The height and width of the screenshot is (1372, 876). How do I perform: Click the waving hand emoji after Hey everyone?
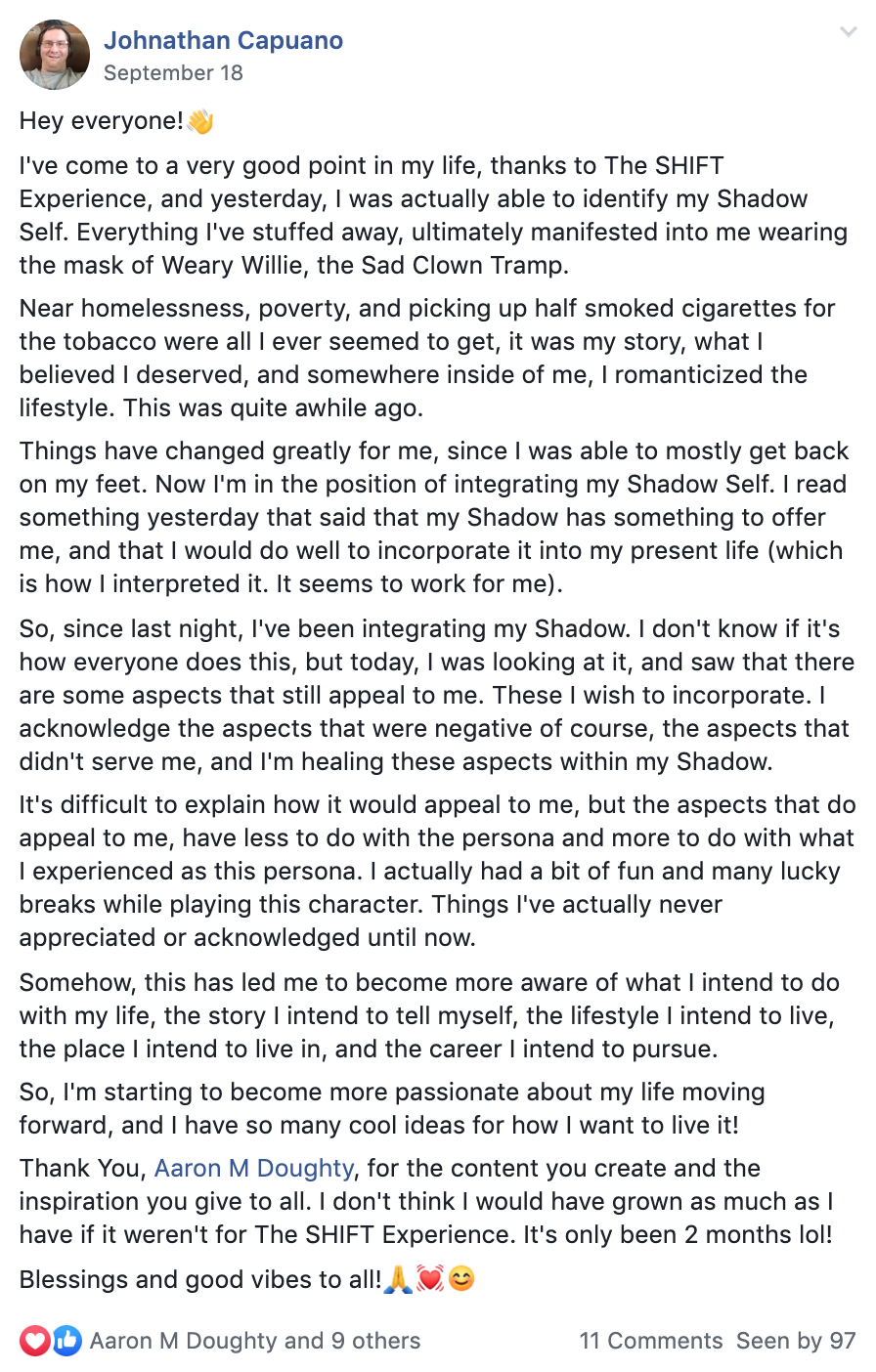[x=200, y=121]
